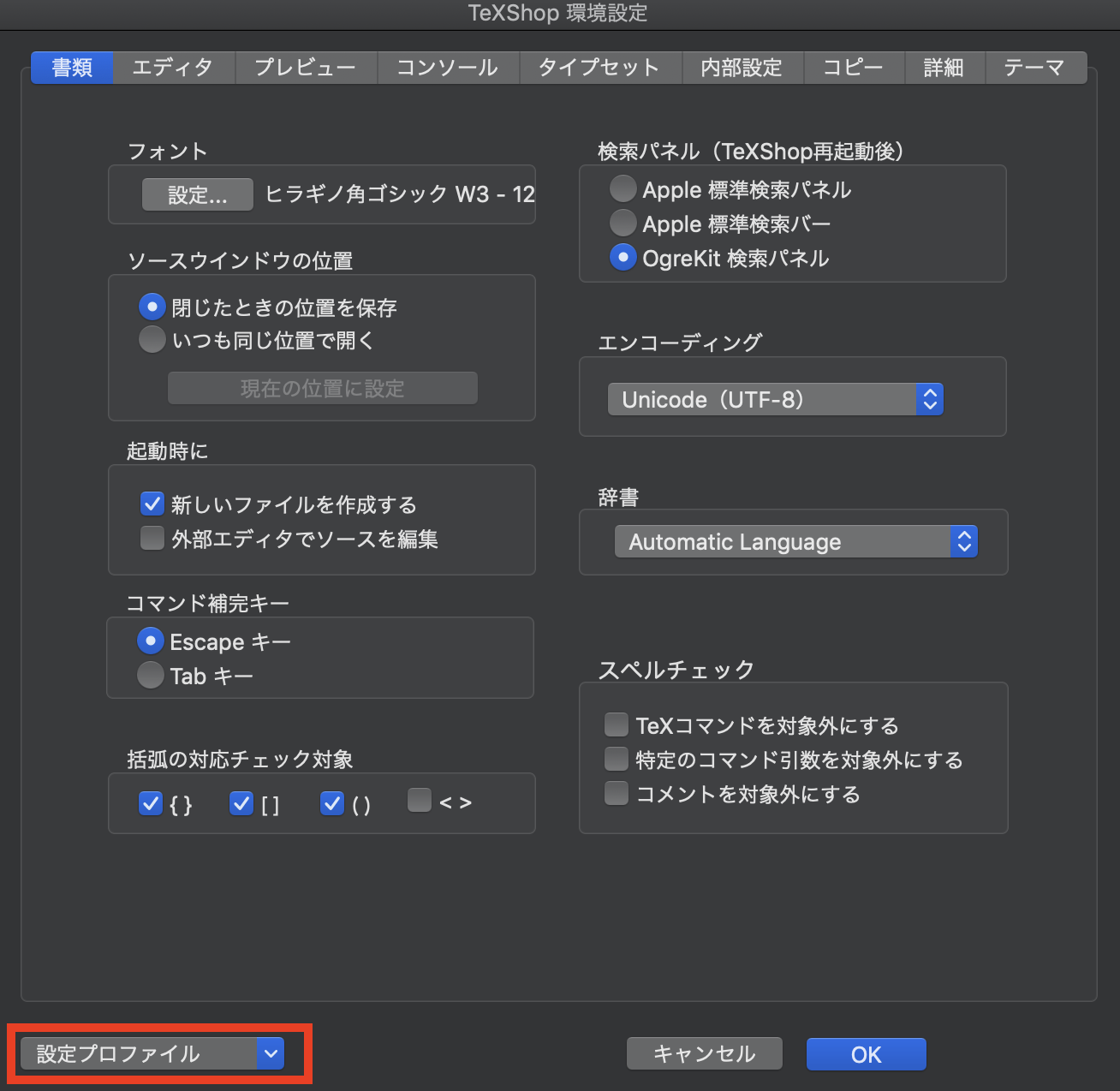
Task: Enable コメントを対象外にする checkbox
Action: click(x=617, y=793)
